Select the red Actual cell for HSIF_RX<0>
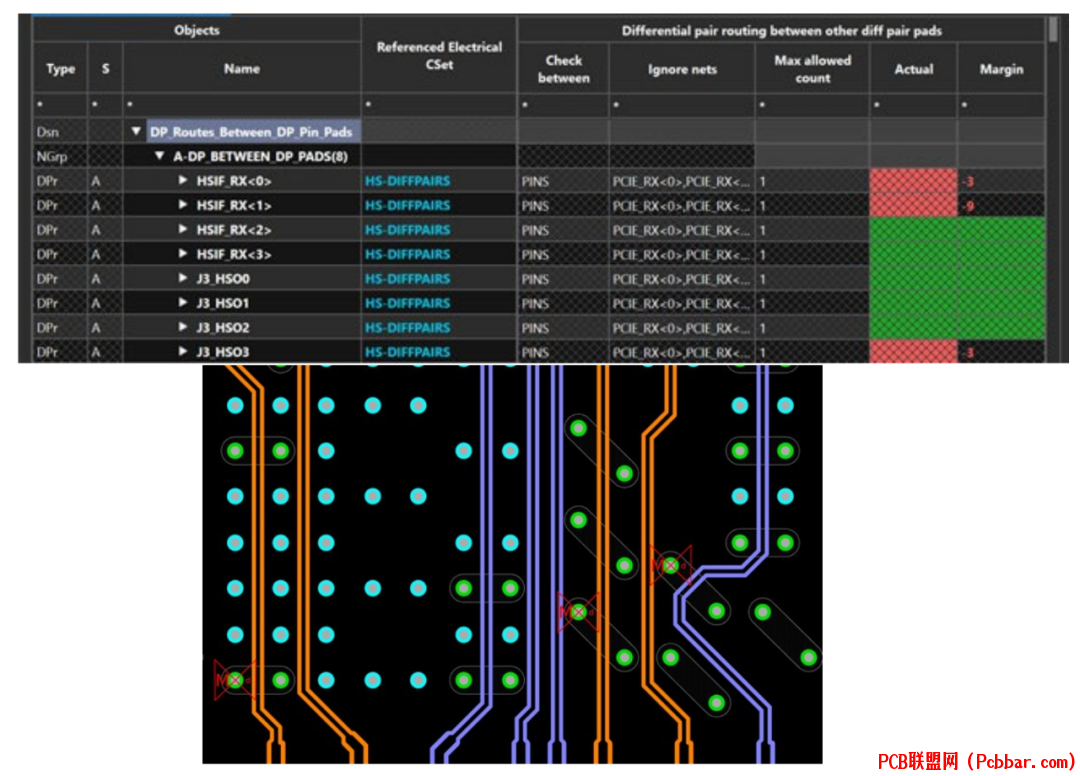This screenshot has height=776, width=1080. pyautogui.click(x=913, y=181)
